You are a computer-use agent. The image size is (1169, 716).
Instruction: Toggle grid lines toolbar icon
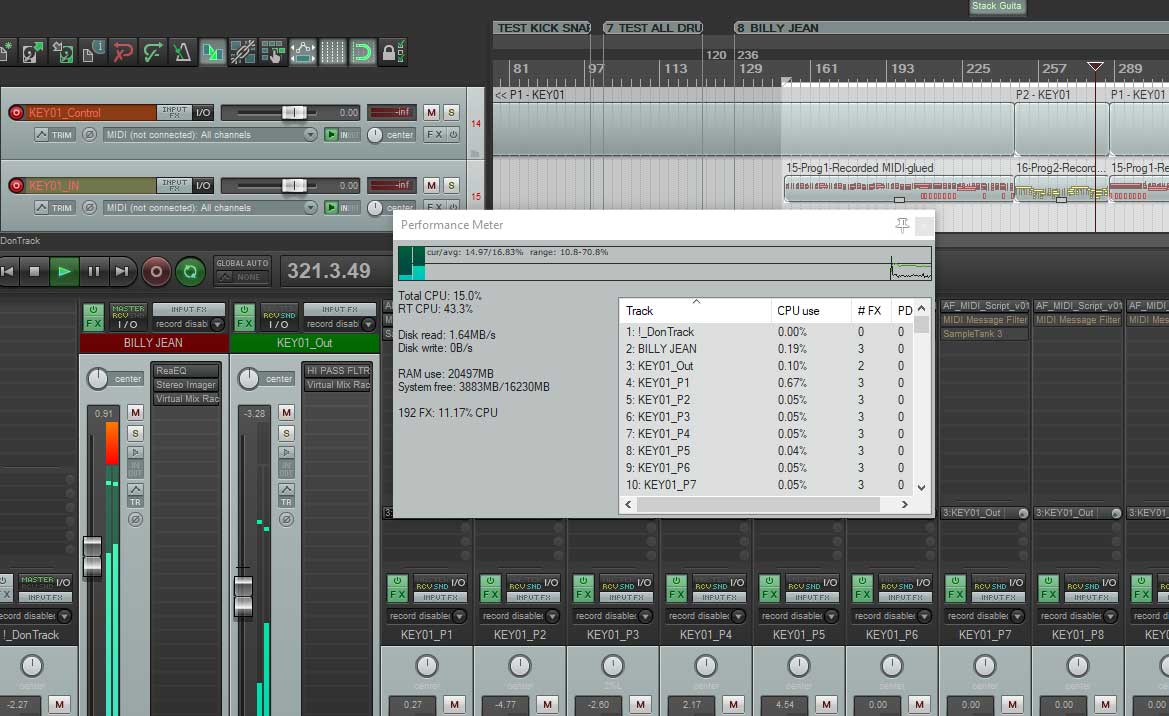(332, 52)
